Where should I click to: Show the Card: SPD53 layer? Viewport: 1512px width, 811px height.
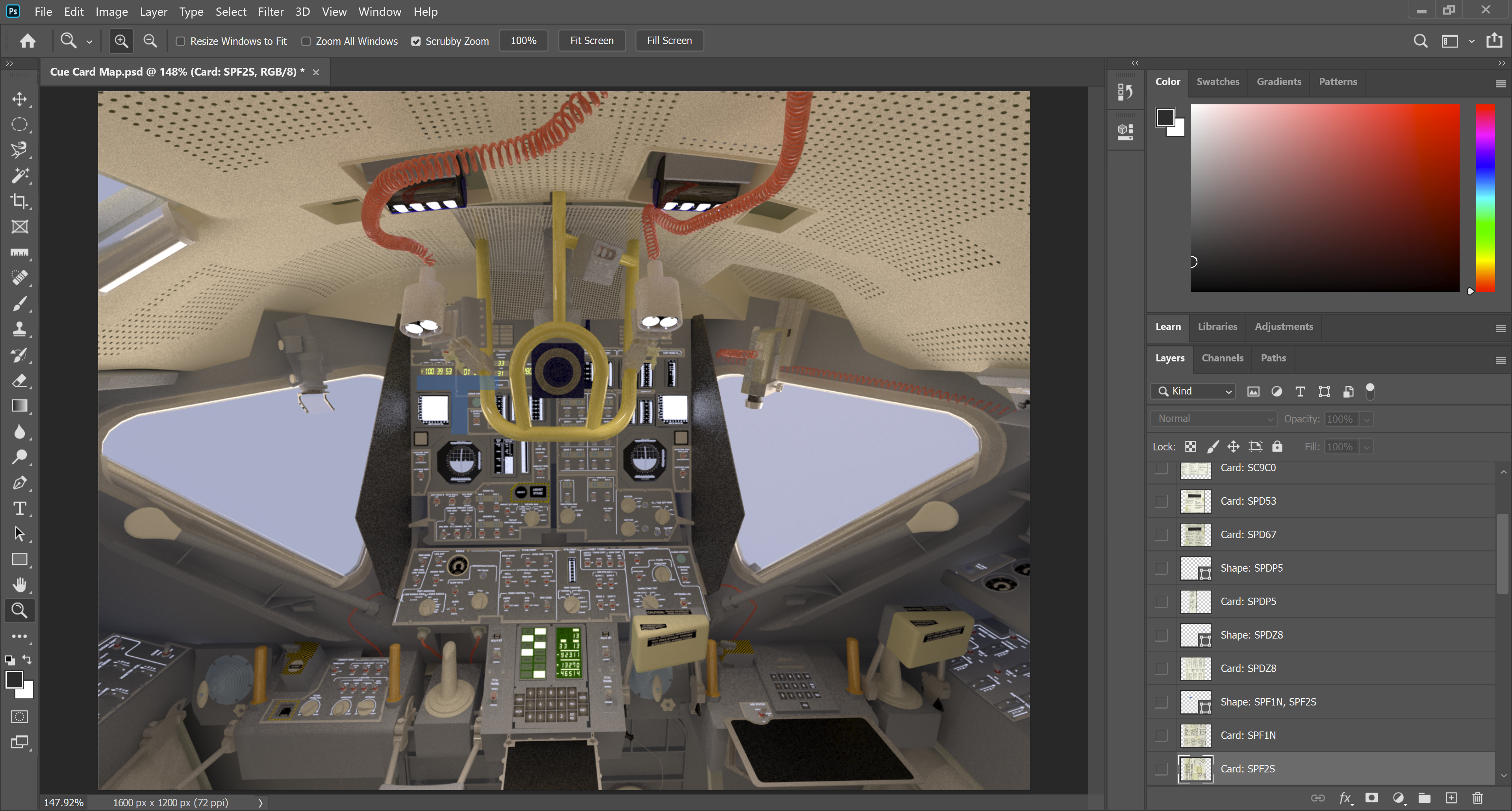[x=1161, y=501]
